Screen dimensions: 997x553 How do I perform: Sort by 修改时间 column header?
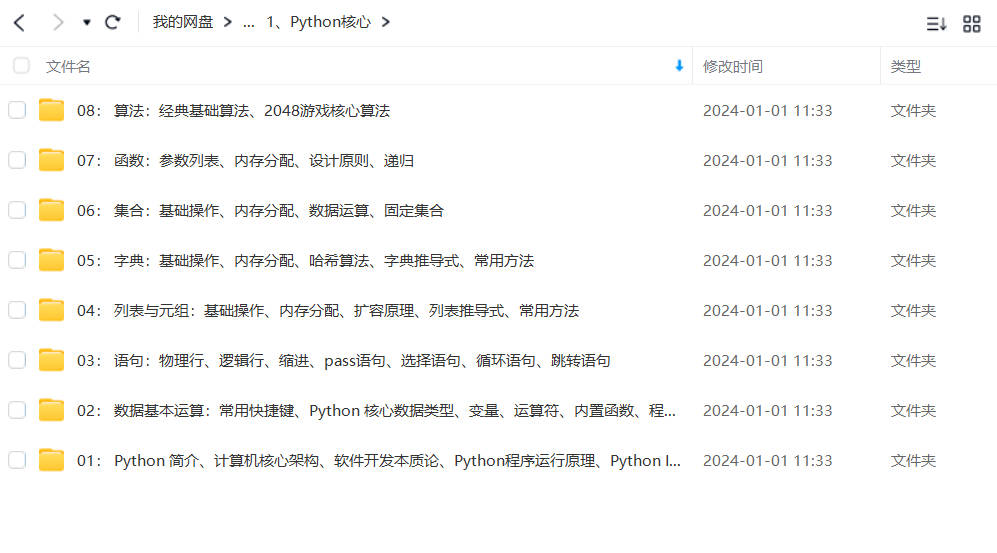coord(732,66)
